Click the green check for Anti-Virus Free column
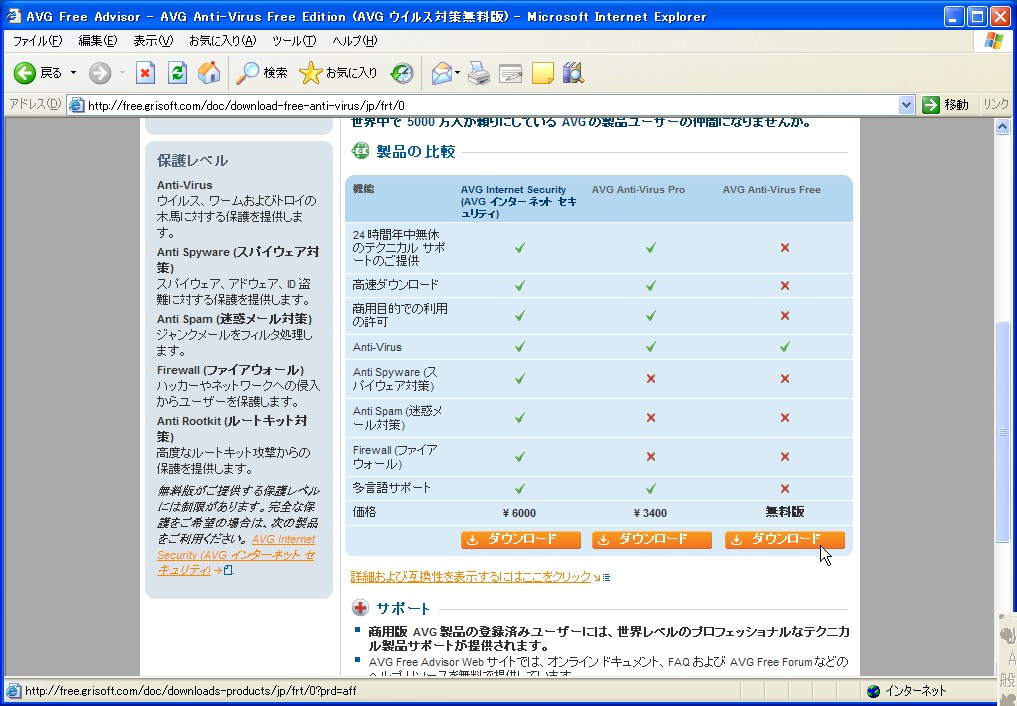Image resolution: width=1017 pixels, height=706 pixels. [x=785, y=347]
